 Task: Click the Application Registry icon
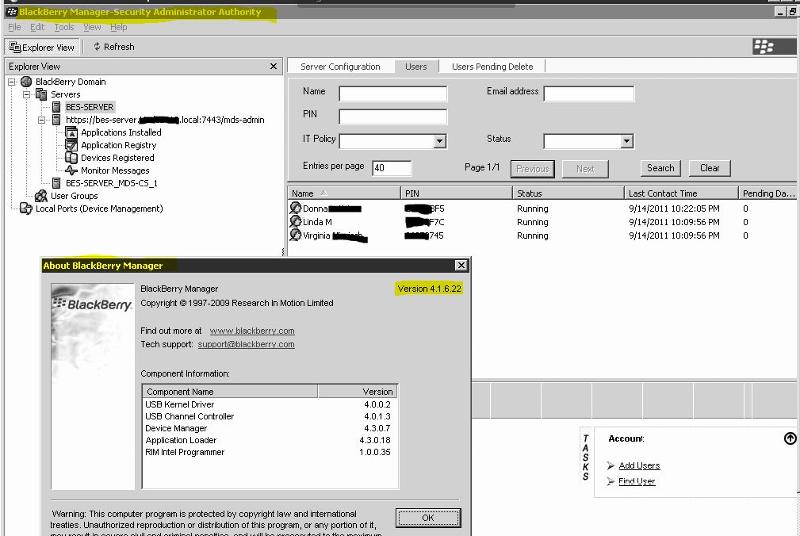(x=71, y=145)
